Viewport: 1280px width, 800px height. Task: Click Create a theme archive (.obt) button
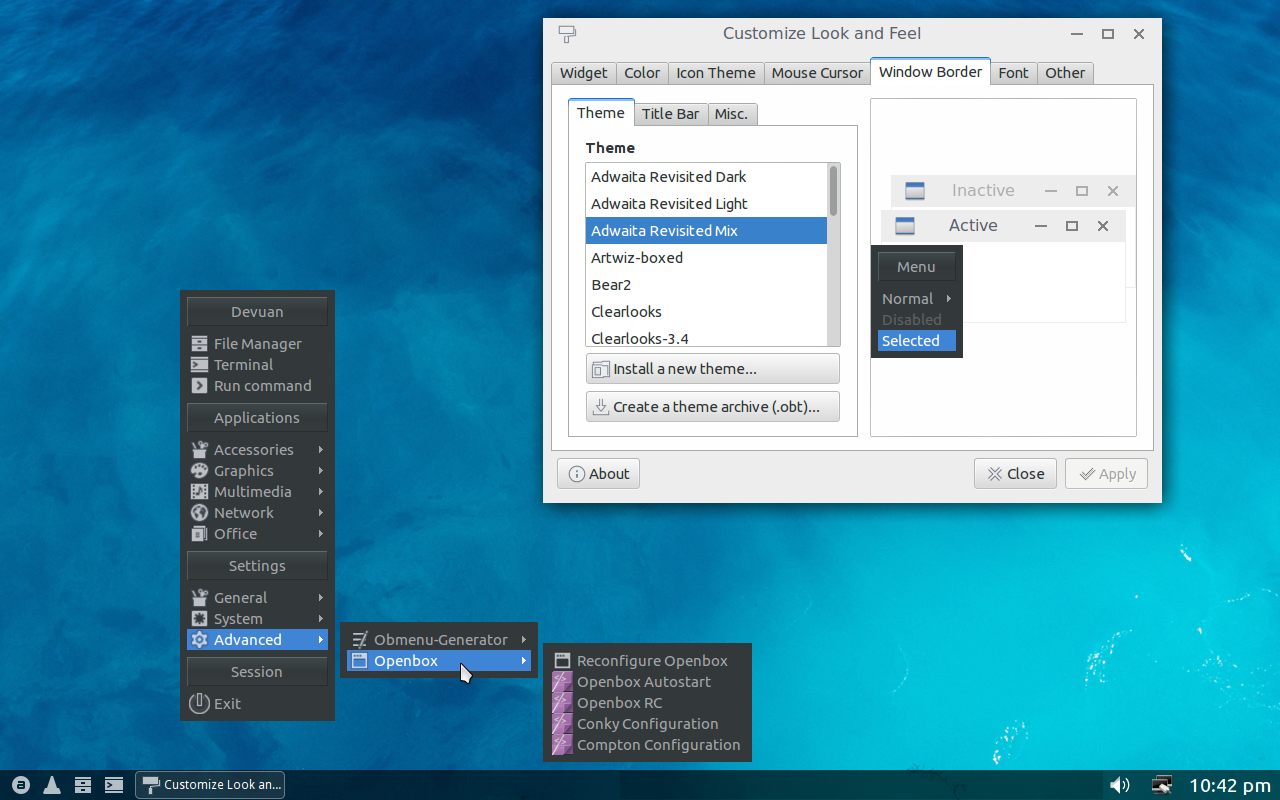pyautogui.click(x=713, y=407)
